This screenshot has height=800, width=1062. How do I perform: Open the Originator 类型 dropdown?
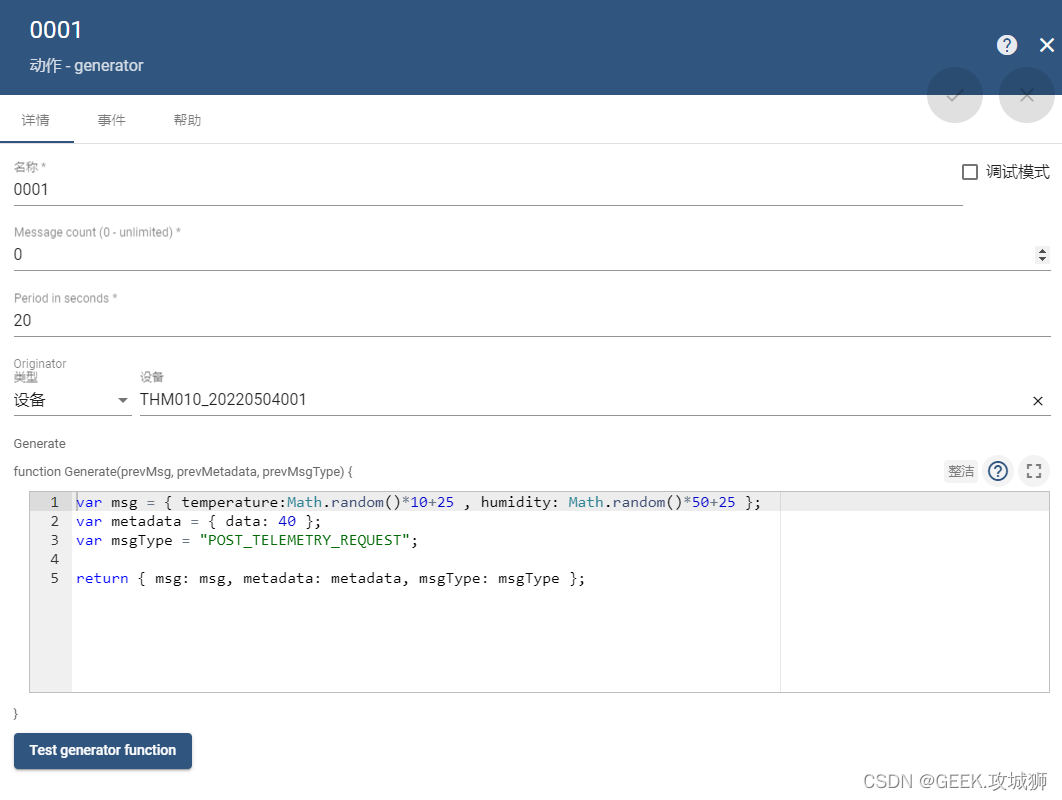pos(72,400)
